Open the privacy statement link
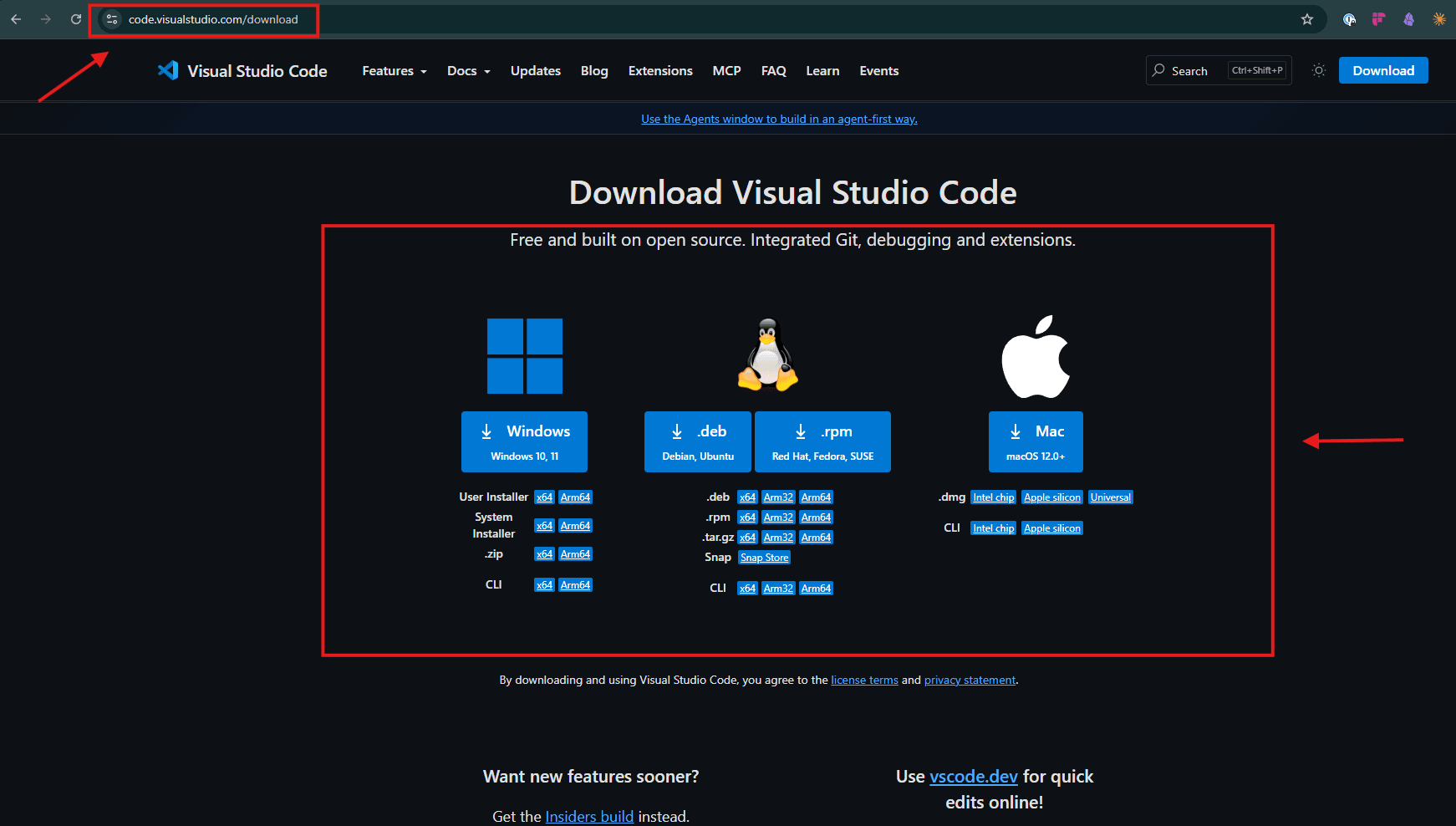Viewport: 1456px width, 826px height. pyautogui.click(x=970, y=681)
